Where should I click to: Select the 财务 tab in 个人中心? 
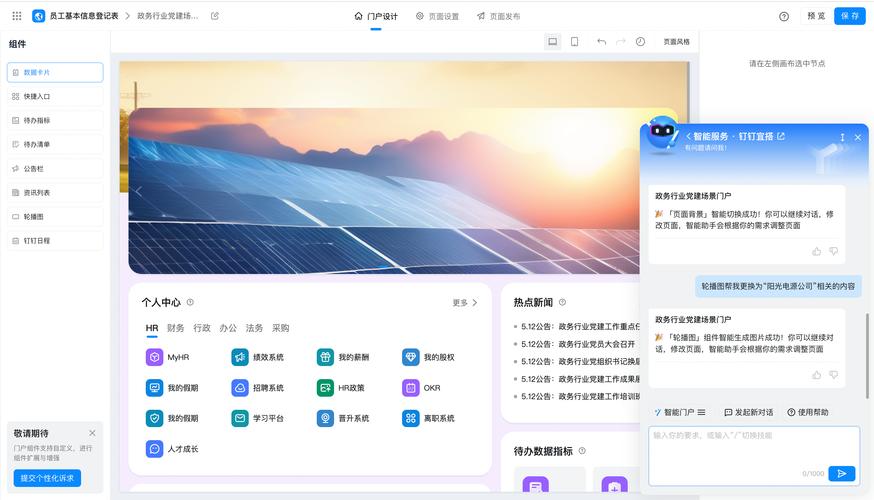(x=175, y=328)
